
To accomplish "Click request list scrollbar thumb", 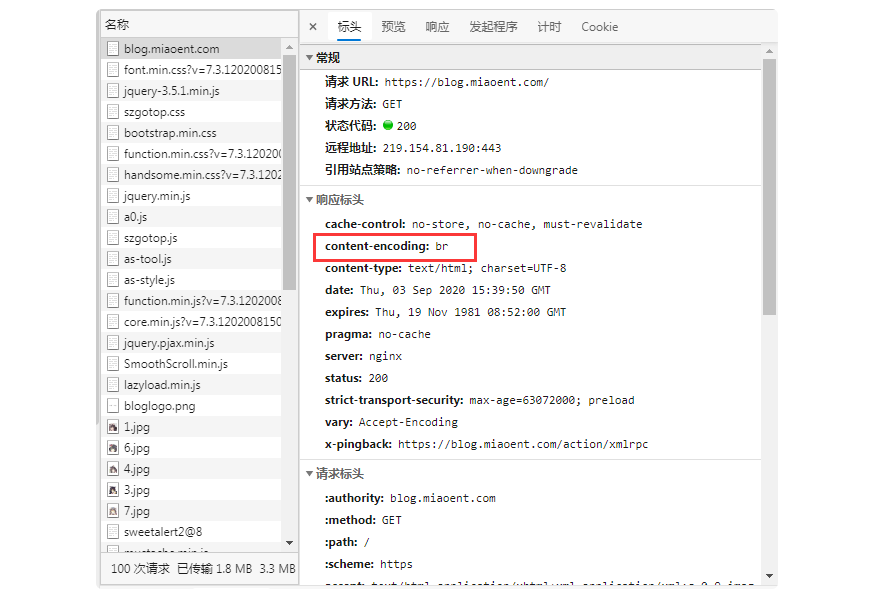I will click(x=289, y=173).
